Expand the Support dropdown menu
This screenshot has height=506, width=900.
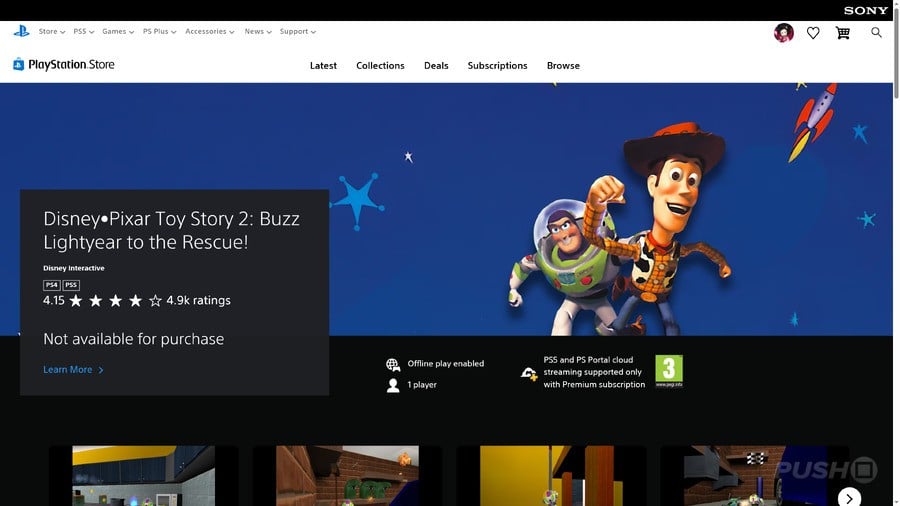pos(298,32)
